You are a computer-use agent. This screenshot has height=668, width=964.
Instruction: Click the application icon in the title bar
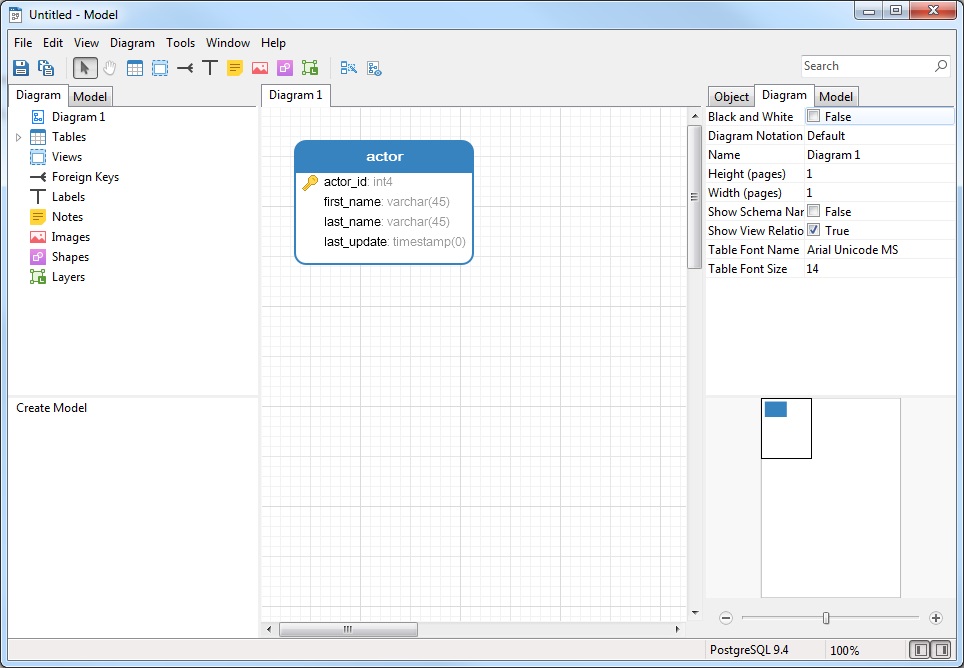(x=16, y=14)
